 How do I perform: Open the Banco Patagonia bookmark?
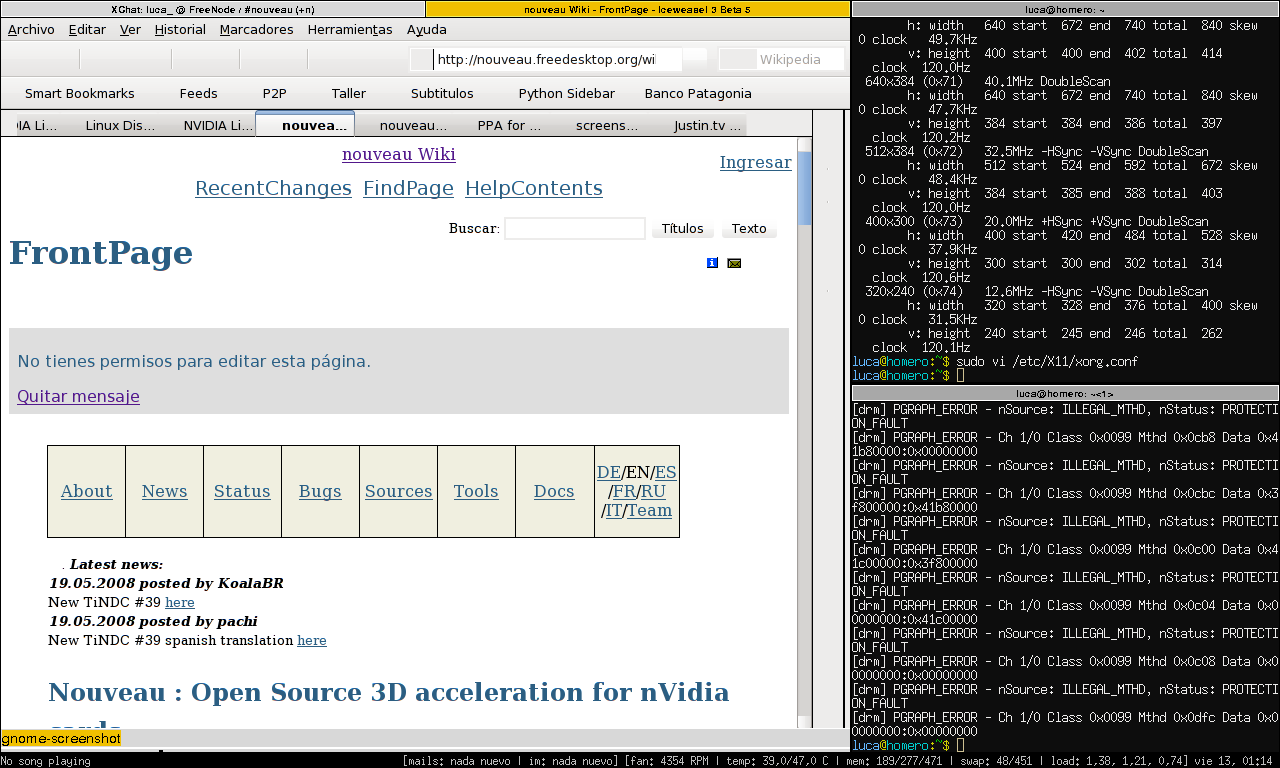point(697,93)
